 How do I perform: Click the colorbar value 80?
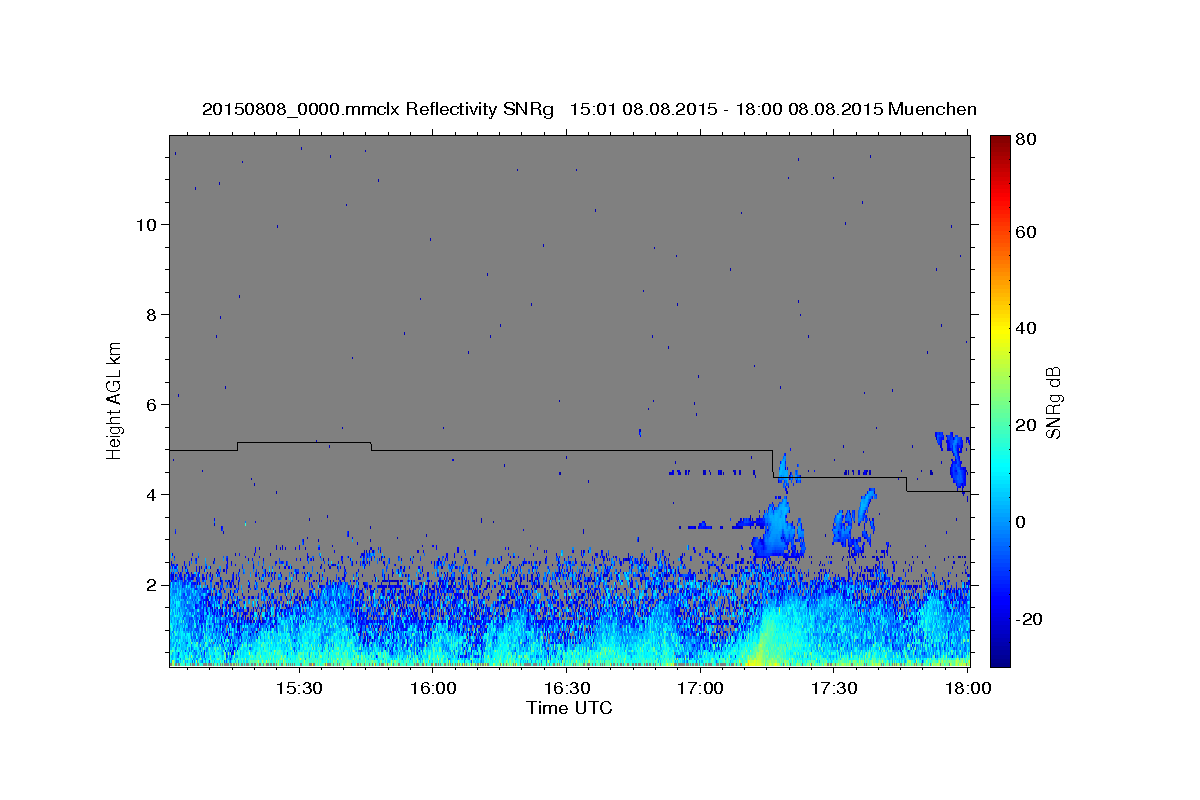point(1025,140)
